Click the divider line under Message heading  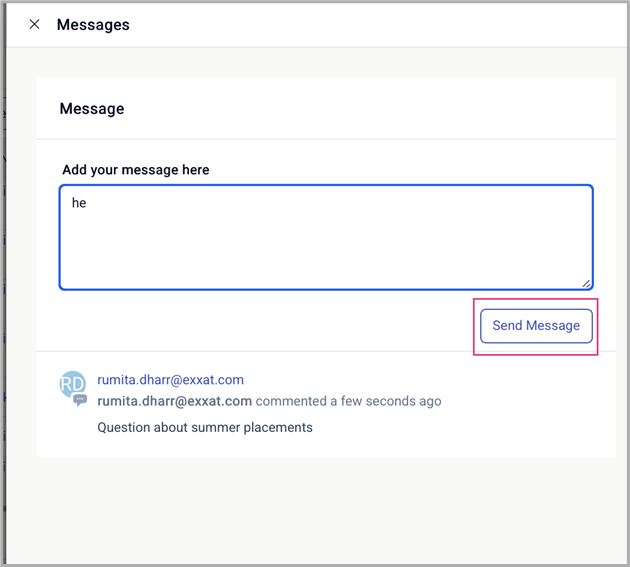pyautogui.click(x=326, y=139)
